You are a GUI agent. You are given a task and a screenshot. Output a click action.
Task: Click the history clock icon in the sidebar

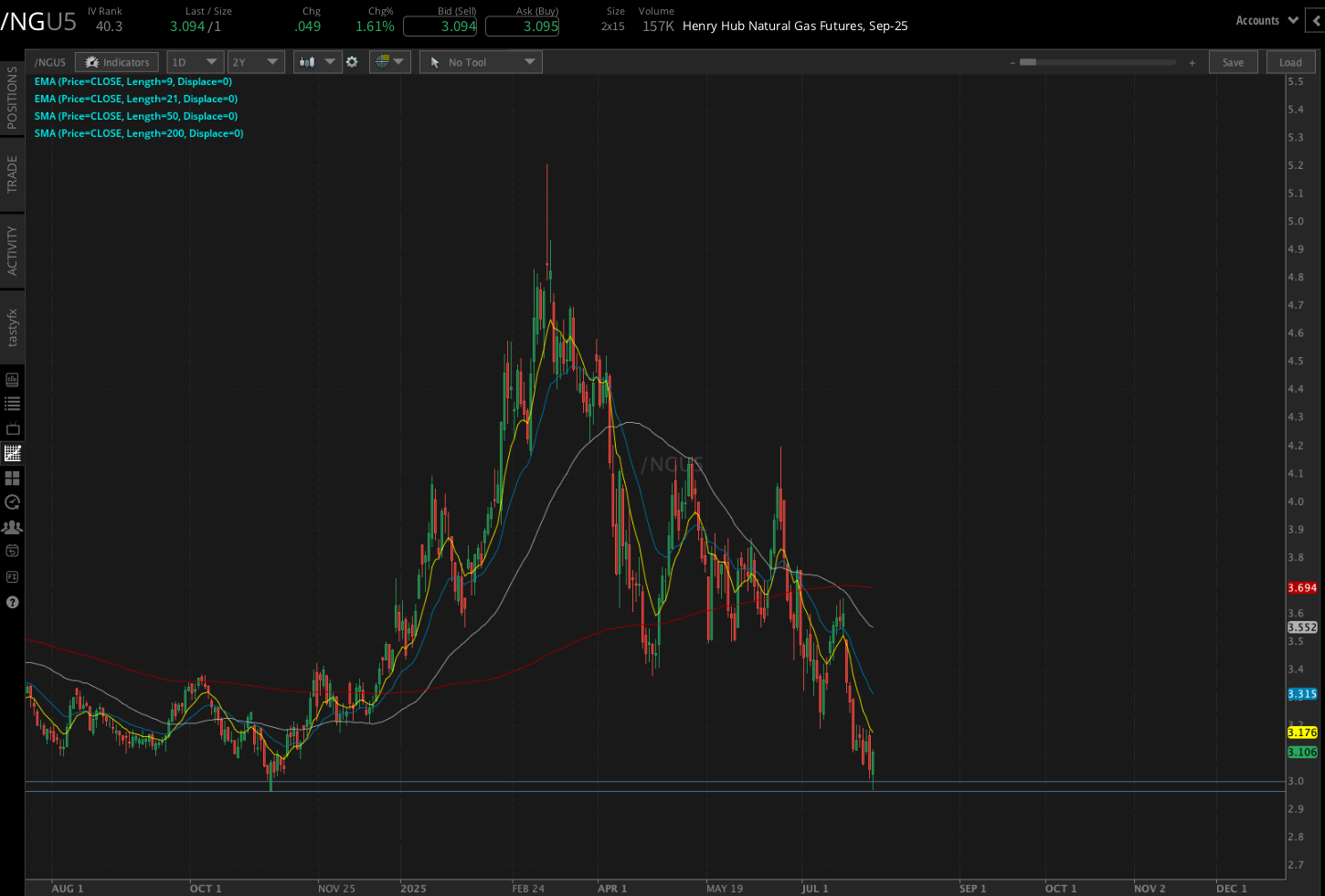click(13, 501)
